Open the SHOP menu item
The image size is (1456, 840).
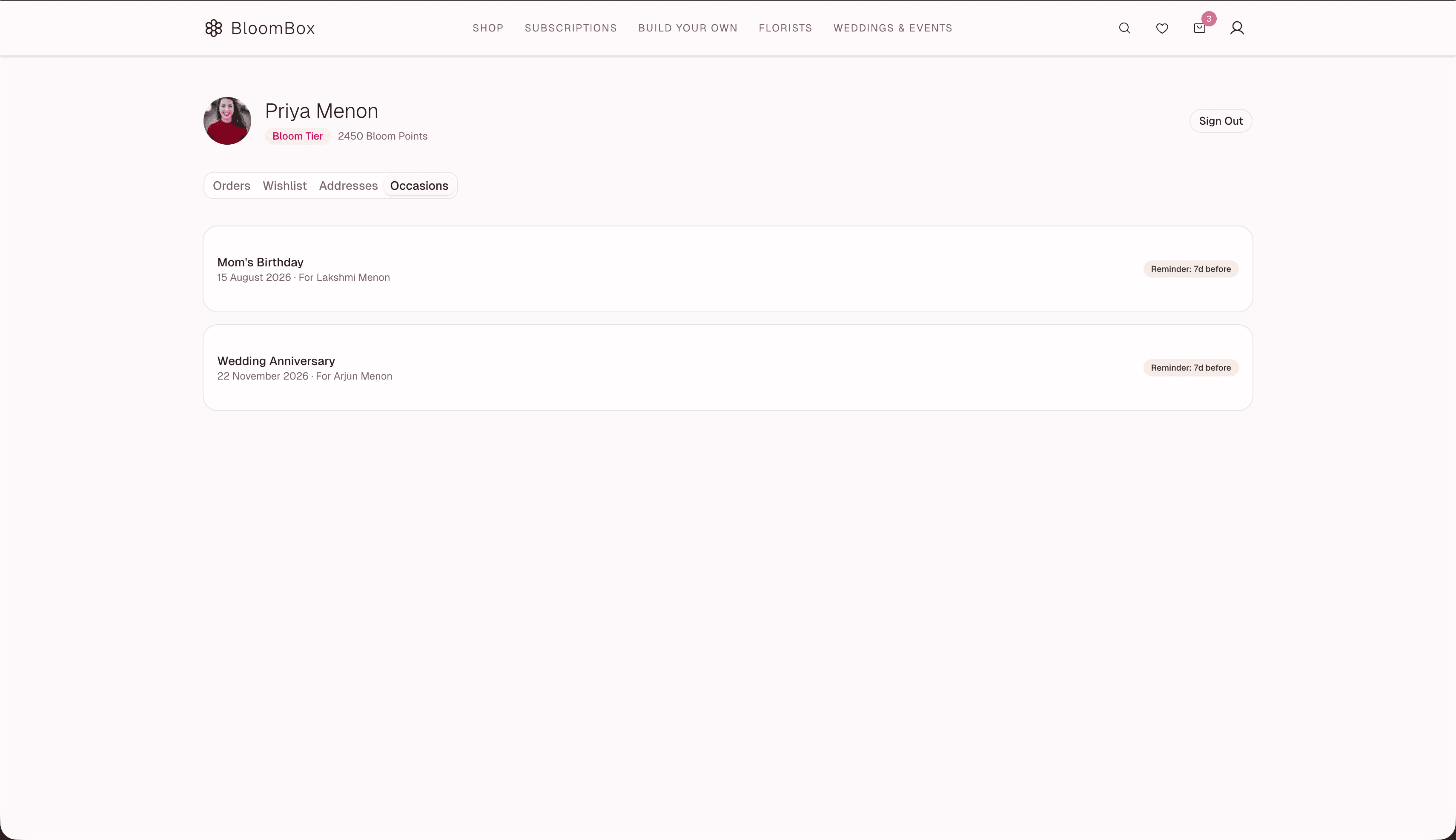[x=487, y=28]
